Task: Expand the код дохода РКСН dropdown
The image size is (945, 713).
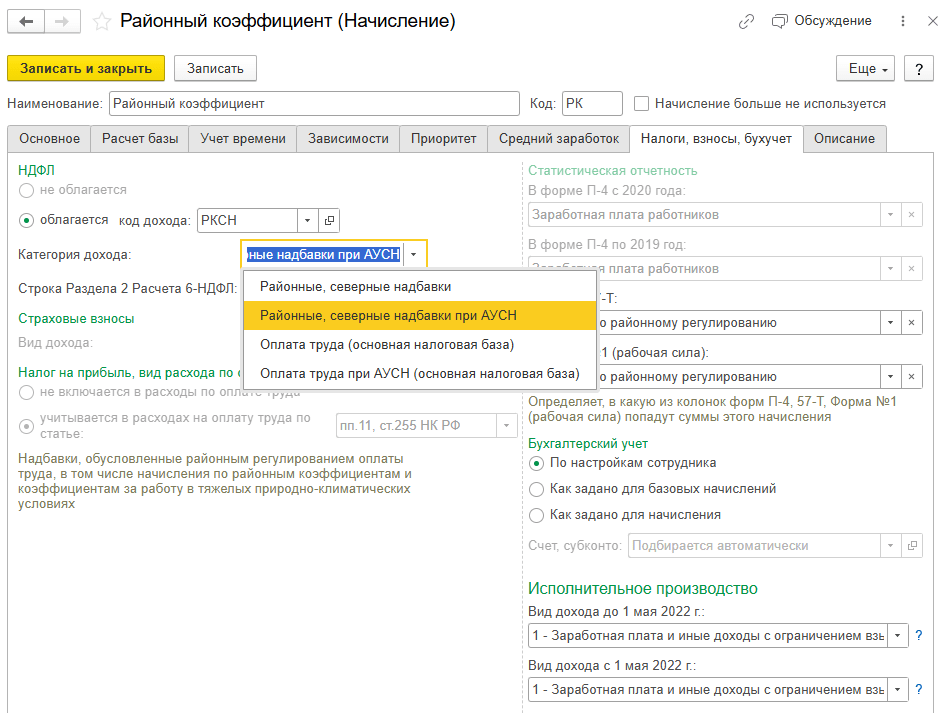Action: point(308,220)
